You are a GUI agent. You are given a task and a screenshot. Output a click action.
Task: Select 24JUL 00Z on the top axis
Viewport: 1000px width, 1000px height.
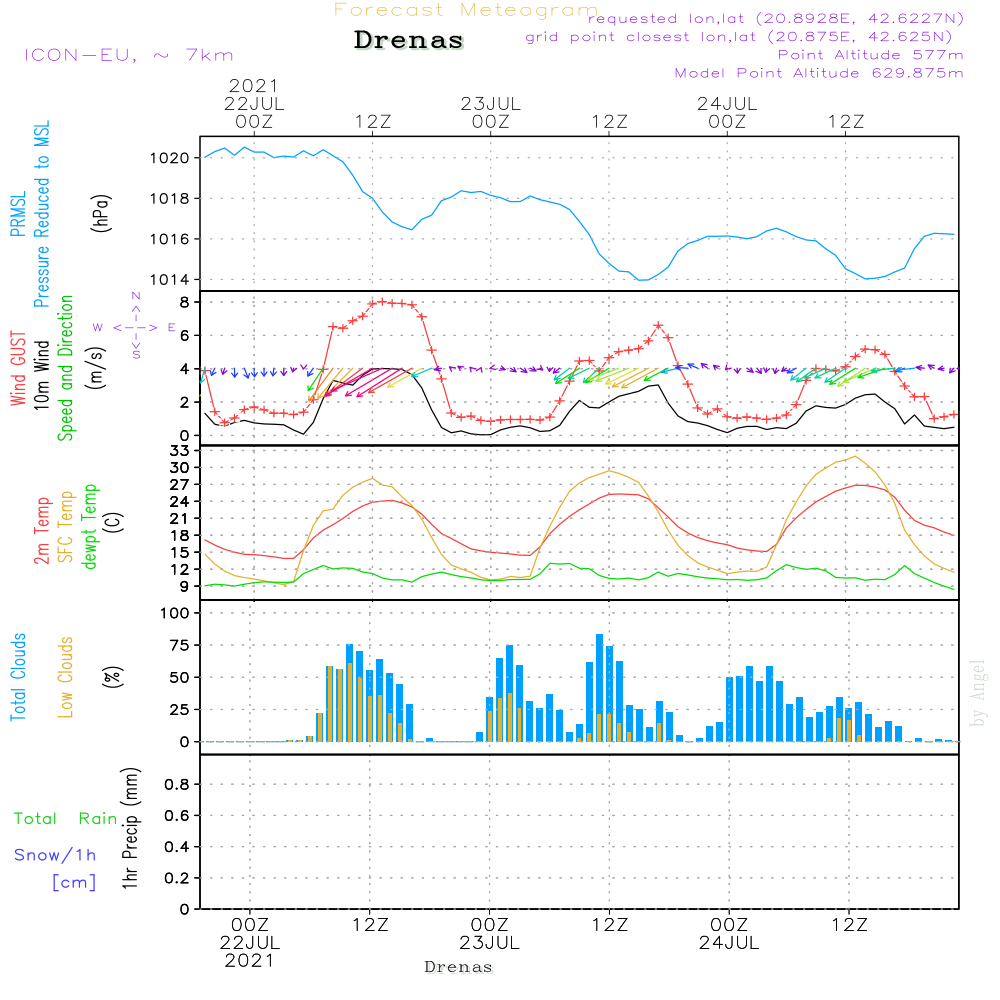[x=727, y=111]
